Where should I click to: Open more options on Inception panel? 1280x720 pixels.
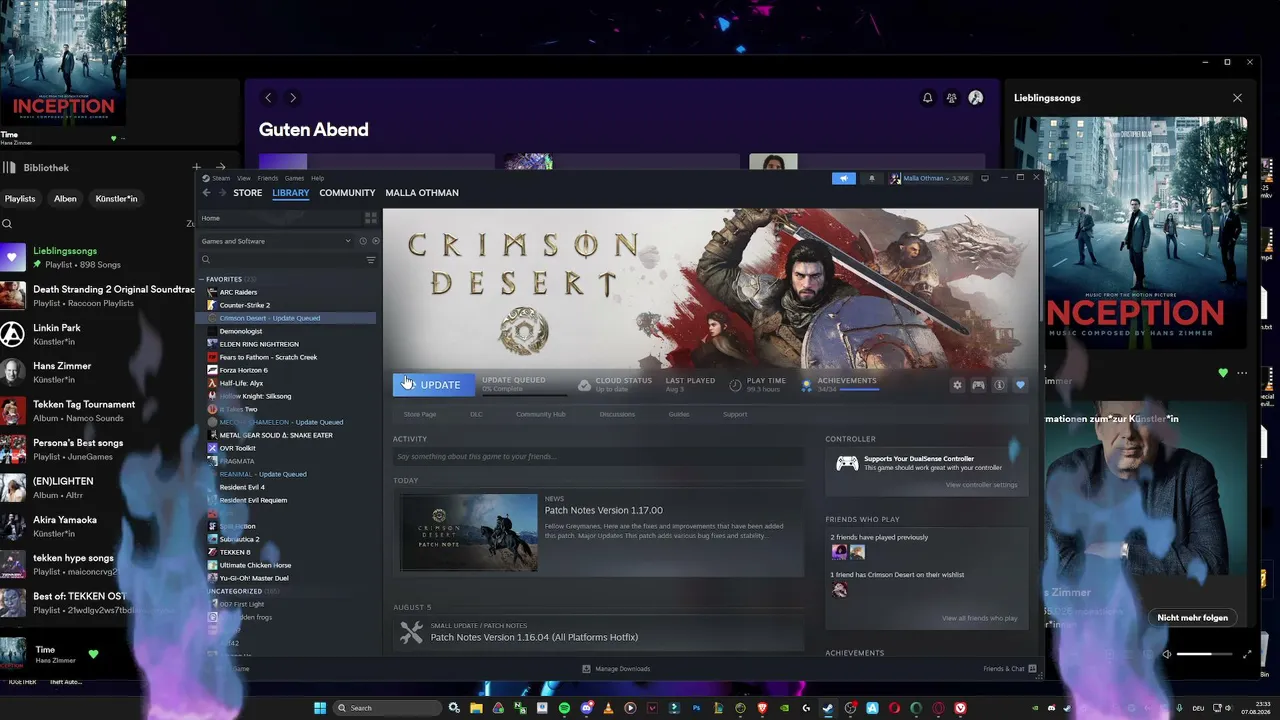click(x=1243, y=373)
